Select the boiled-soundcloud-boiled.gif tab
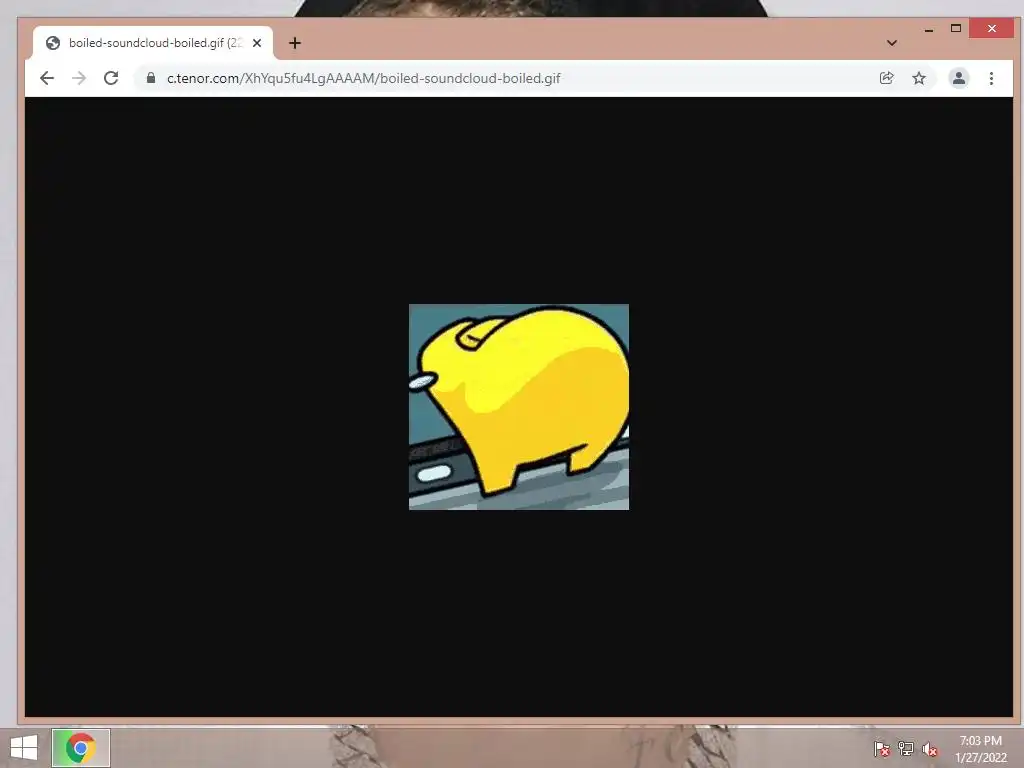Screen dimensions: 1024x768 (x=153, y=43)
